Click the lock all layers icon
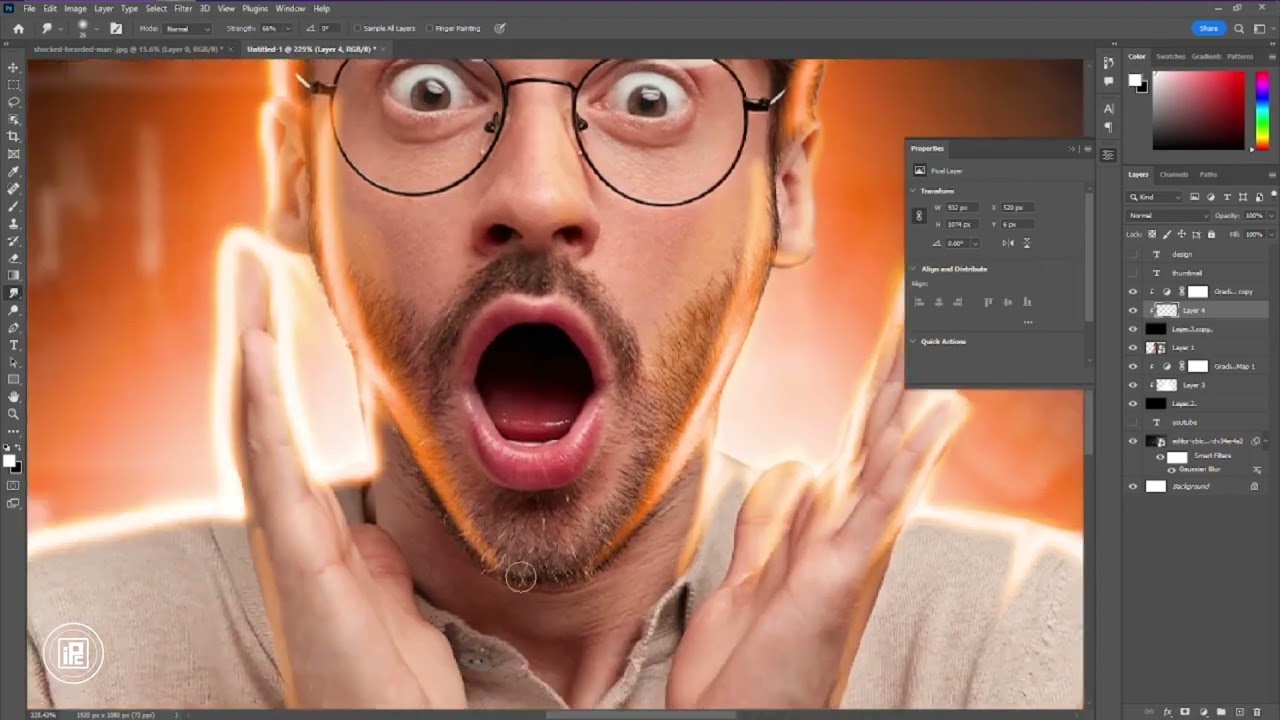 (x=1212, y=234)
